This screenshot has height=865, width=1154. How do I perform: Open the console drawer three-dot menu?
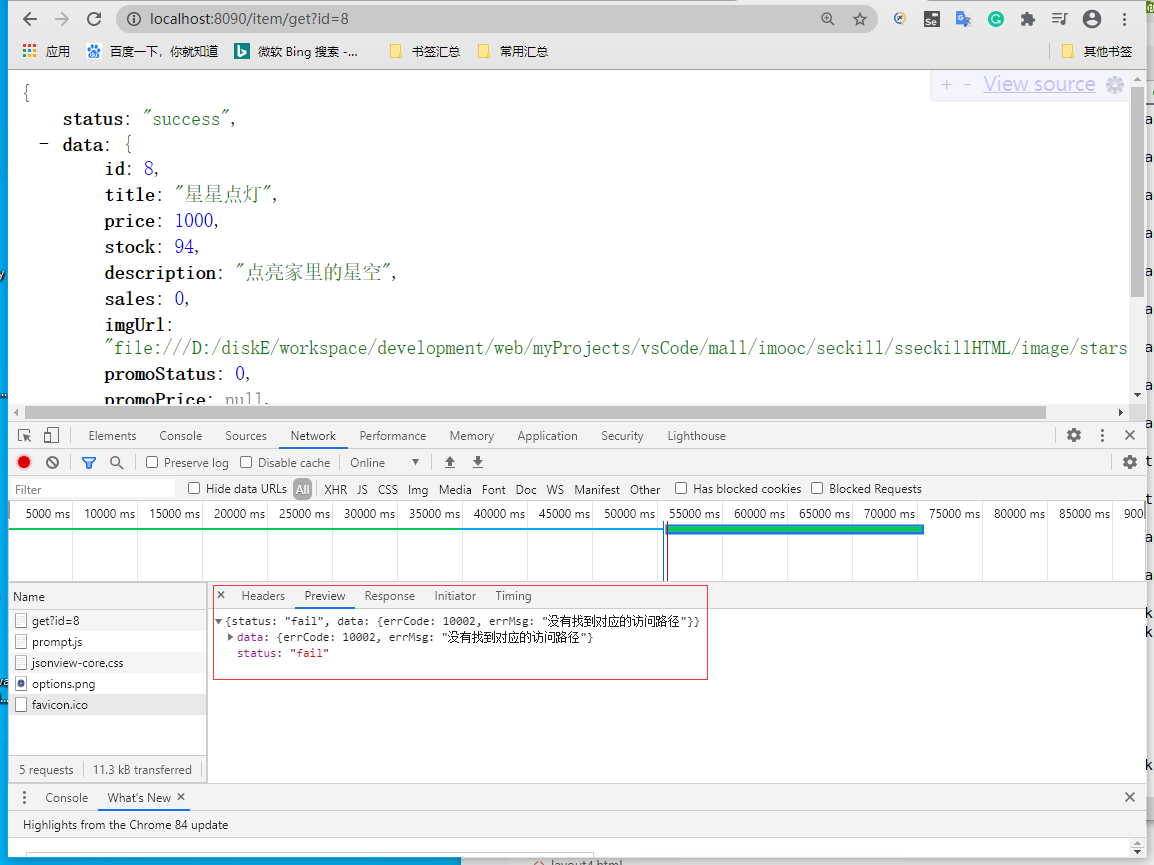tap(24, 797)
